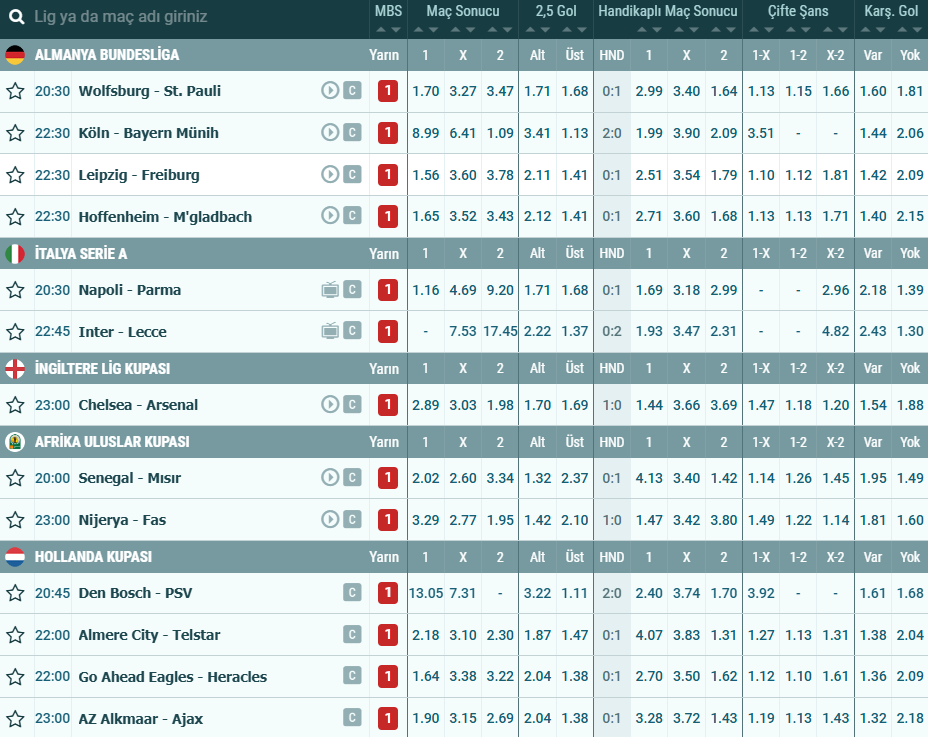Select Nijerya - Fas Var odds 1.81
928x737 pixels.
873,520
